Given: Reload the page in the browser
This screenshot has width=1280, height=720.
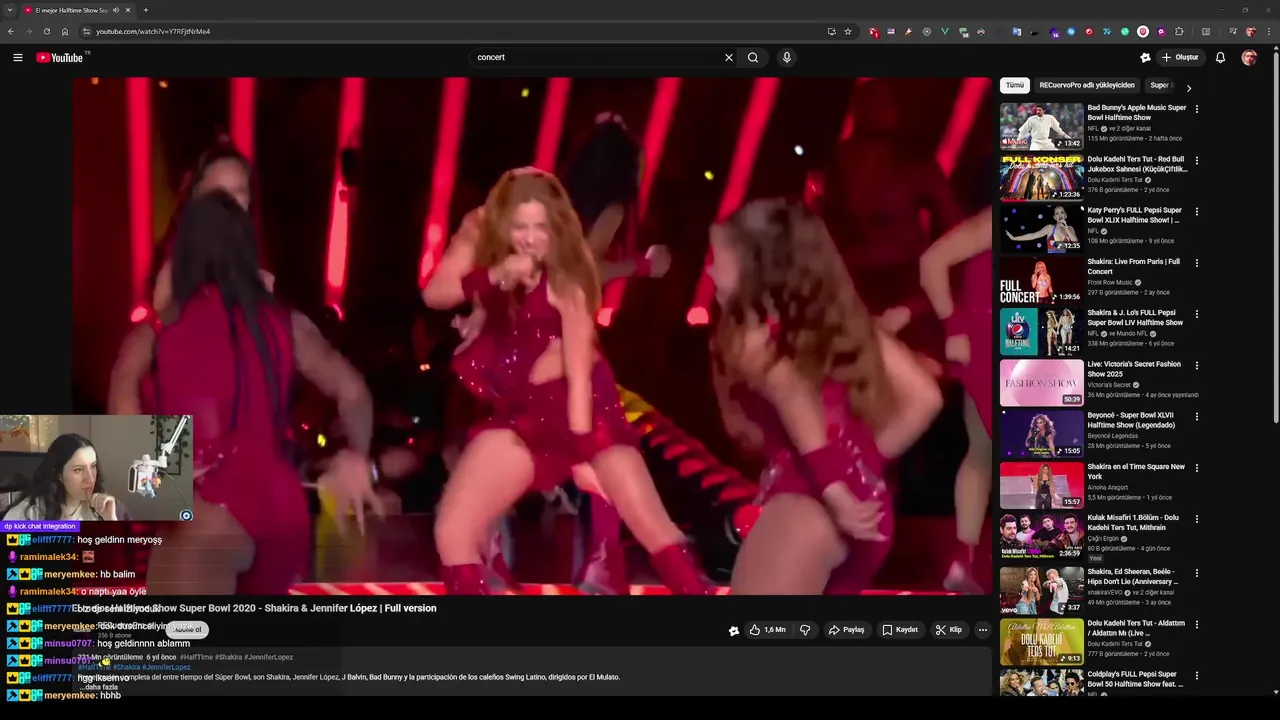Looking at the screenshot, I should tap(46, 31).
